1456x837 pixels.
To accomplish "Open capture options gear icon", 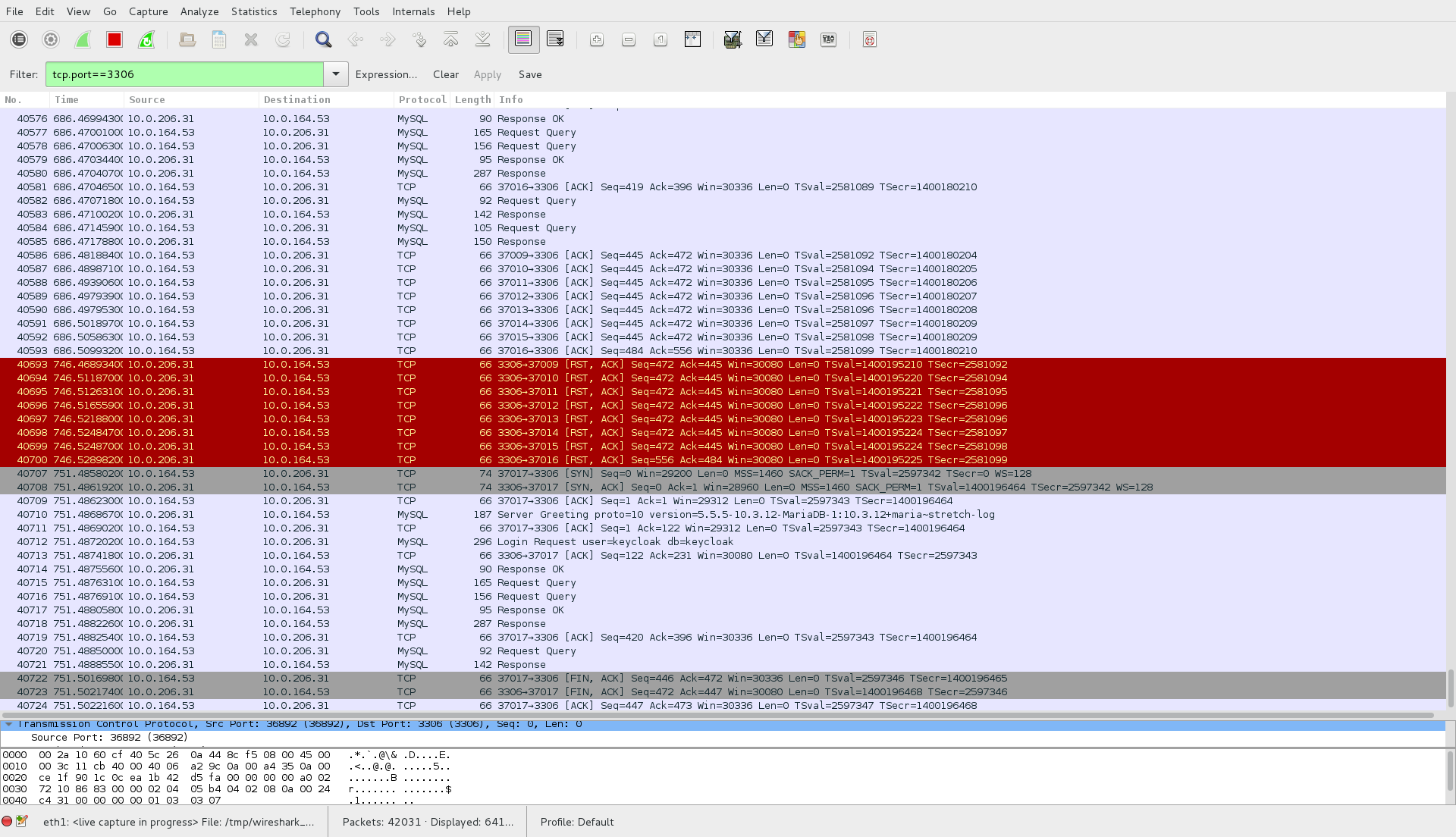I will [51, 39].
